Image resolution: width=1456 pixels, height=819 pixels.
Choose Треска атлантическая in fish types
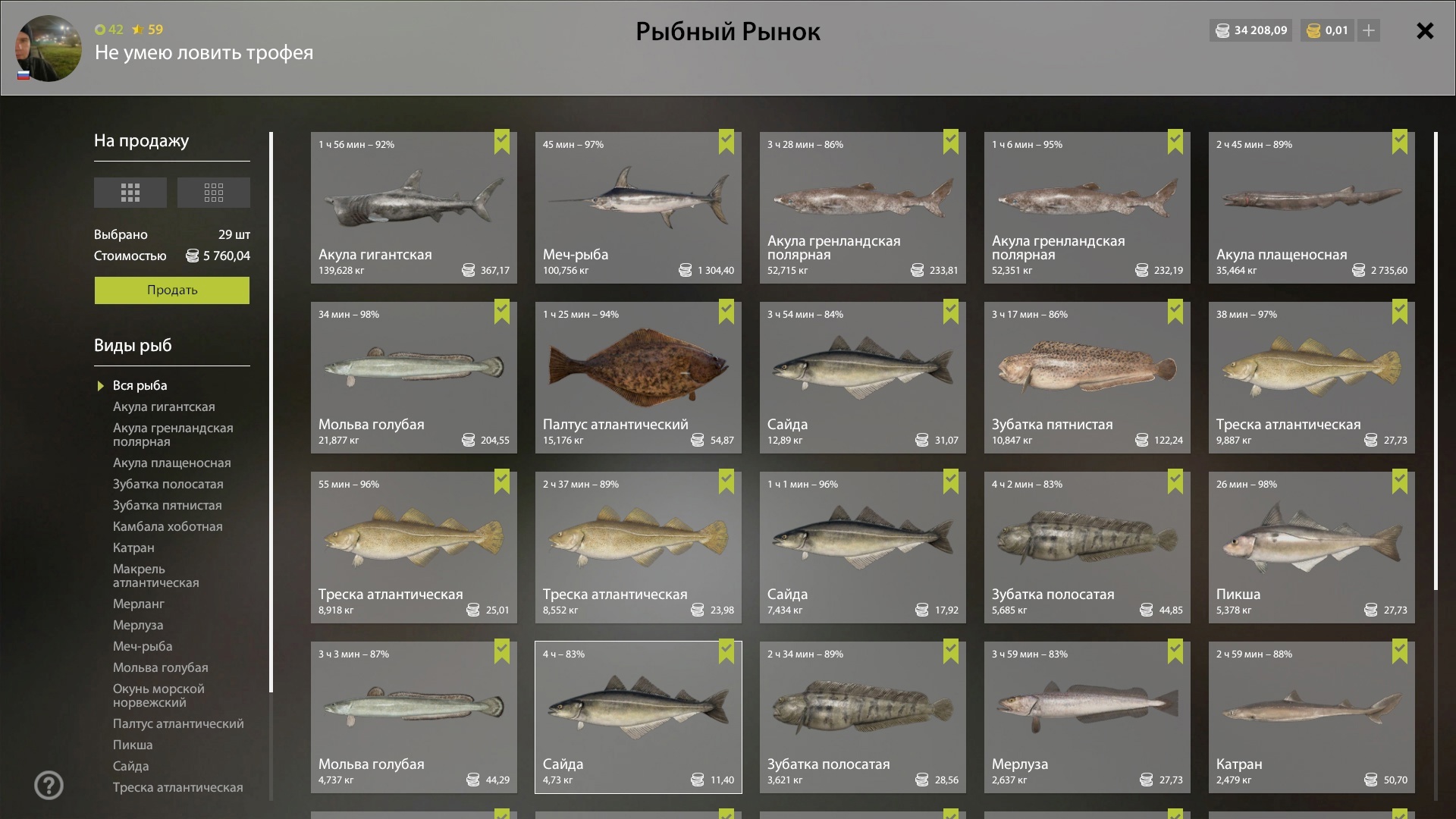click(178, 787)
